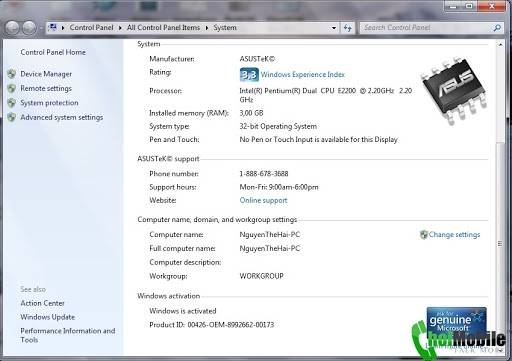Image resolution: width=512 pixels, height=361 pixels.
Task: Click the Forward navigation arrow
Action: pyautogui.click(x=29, y=28)
